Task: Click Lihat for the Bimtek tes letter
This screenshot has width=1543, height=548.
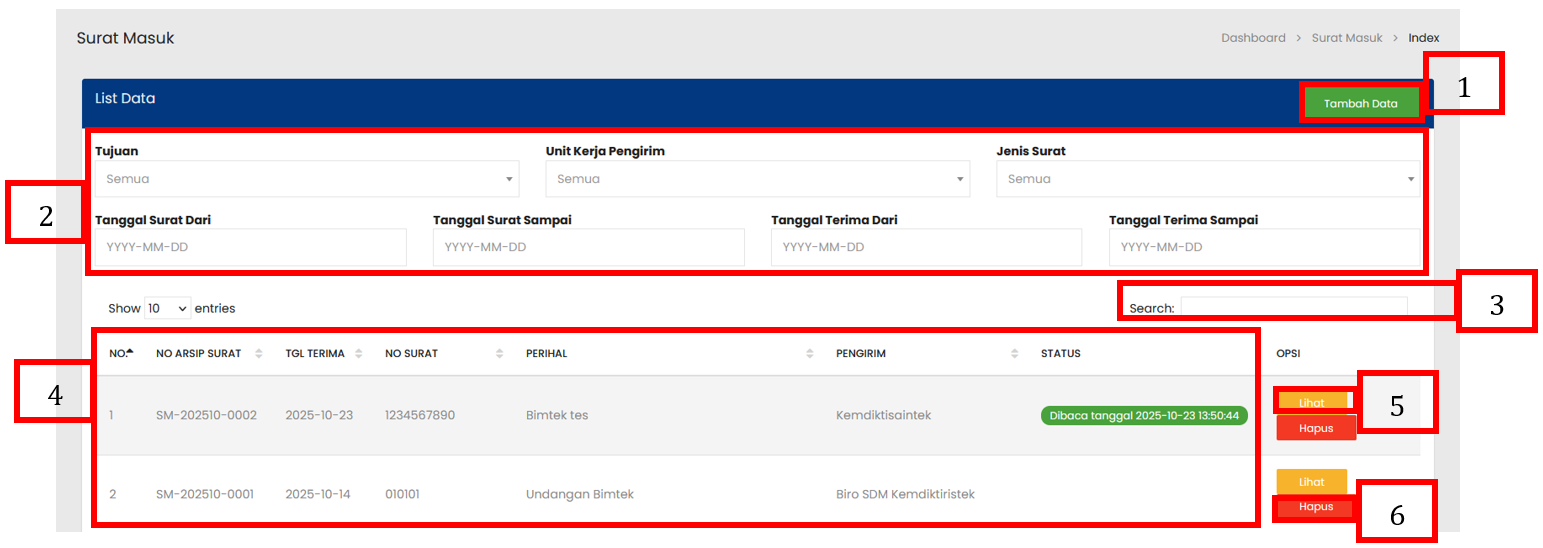Action: [1311, 402]
